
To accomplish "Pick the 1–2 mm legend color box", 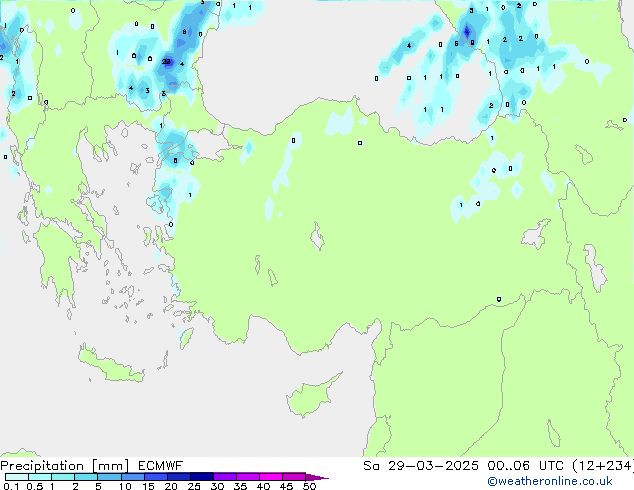I will [x=63, y=477].
